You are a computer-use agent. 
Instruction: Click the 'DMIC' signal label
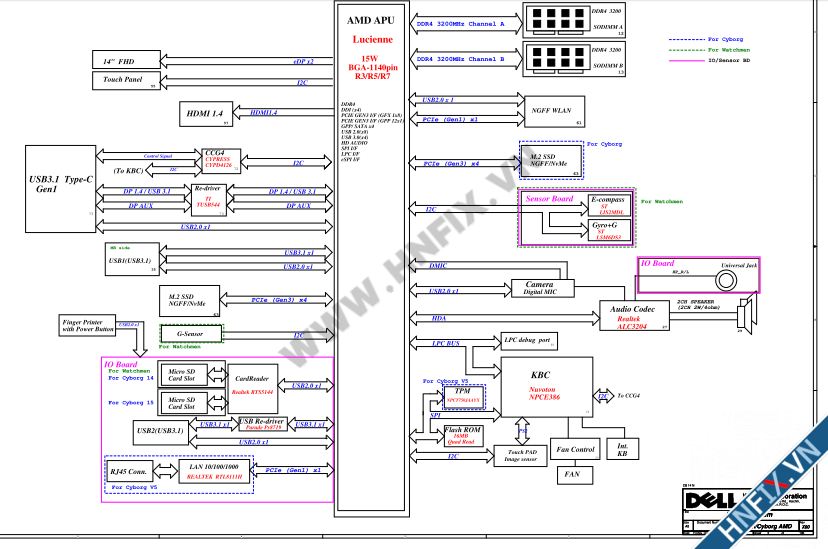(x=438, y=266)
